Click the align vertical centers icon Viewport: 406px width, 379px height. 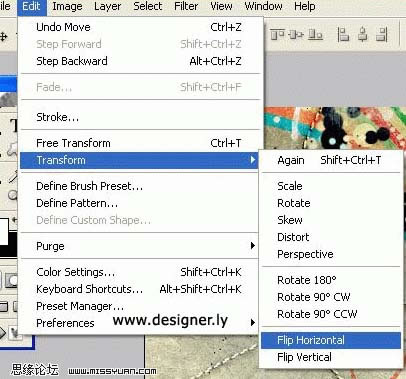click(296, 34)
